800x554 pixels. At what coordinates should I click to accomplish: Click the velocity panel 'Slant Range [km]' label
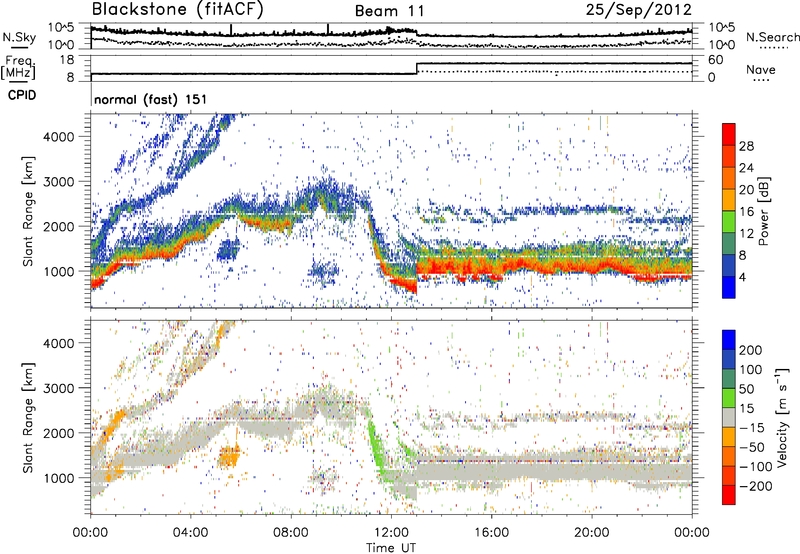click(x=28, y=418)
